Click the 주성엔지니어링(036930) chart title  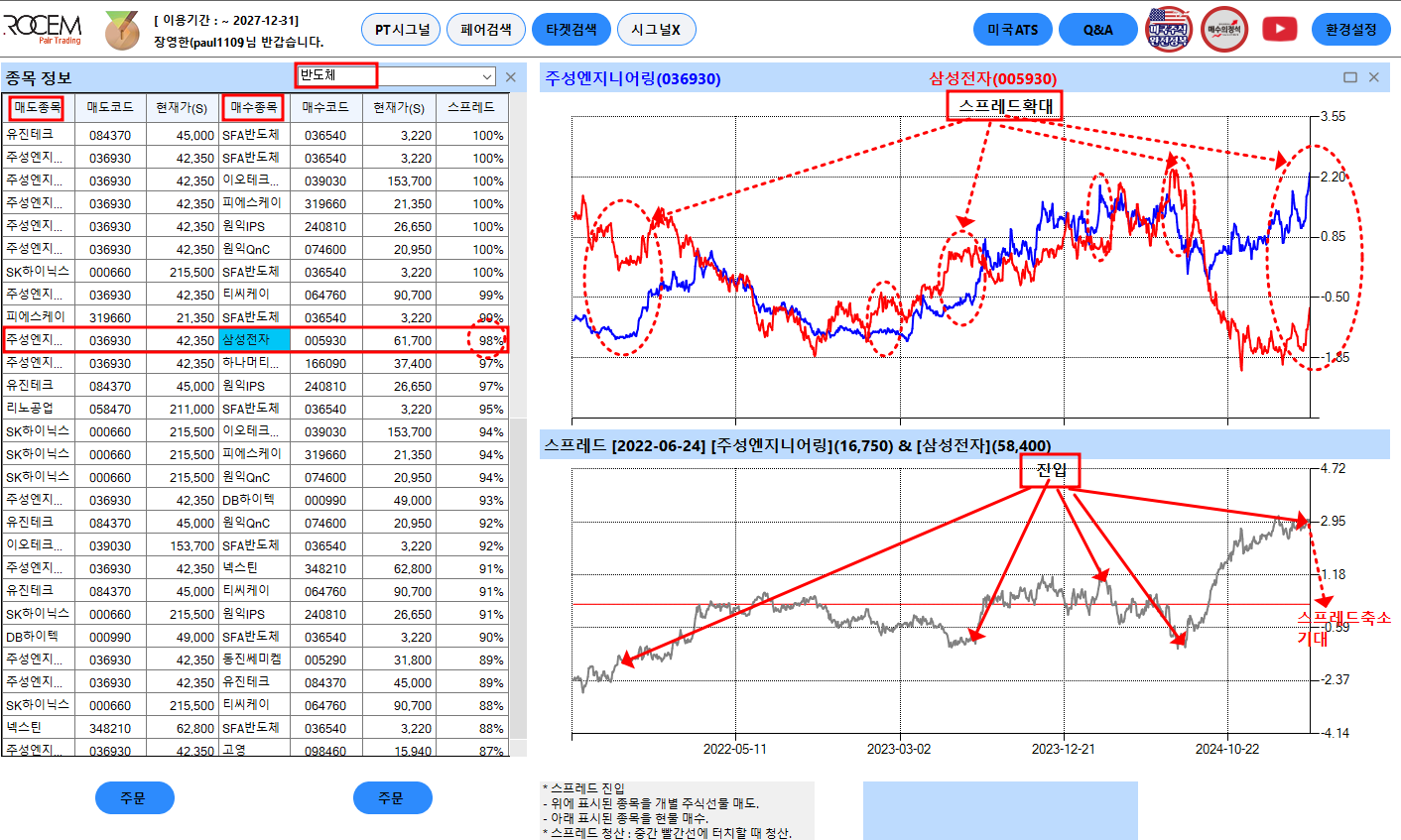pos(633,78)
